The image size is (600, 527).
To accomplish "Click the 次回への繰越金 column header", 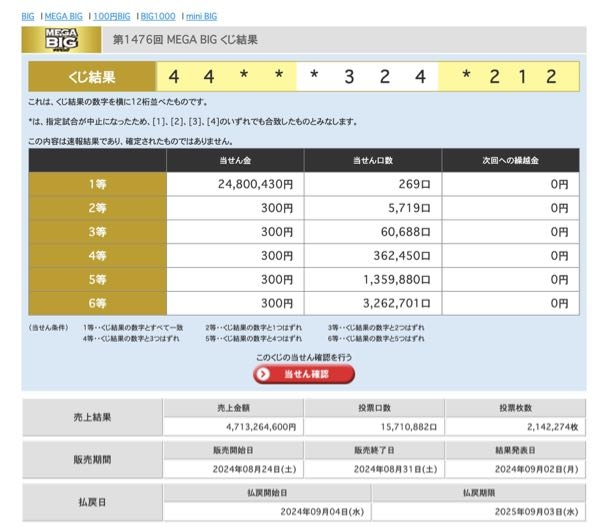I will pos(510,160).
